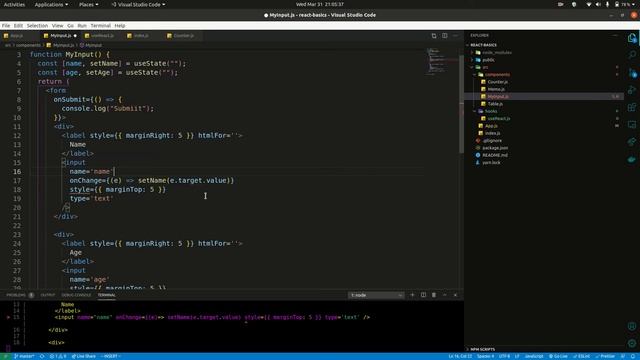Split the terminal panel
Screen dimensions: 640x360
click(423, 295)
